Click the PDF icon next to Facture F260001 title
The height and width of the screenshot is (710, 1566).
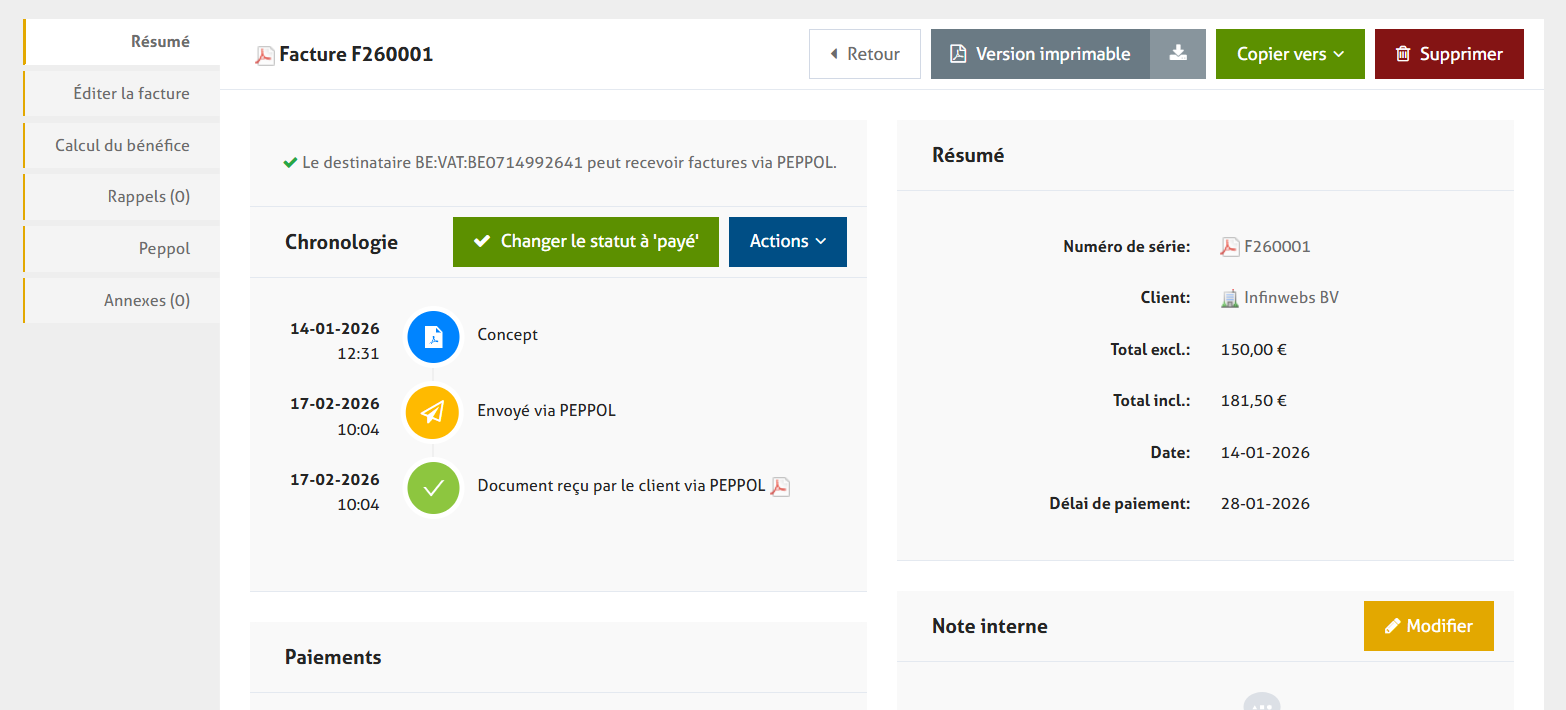click(264, 55)
